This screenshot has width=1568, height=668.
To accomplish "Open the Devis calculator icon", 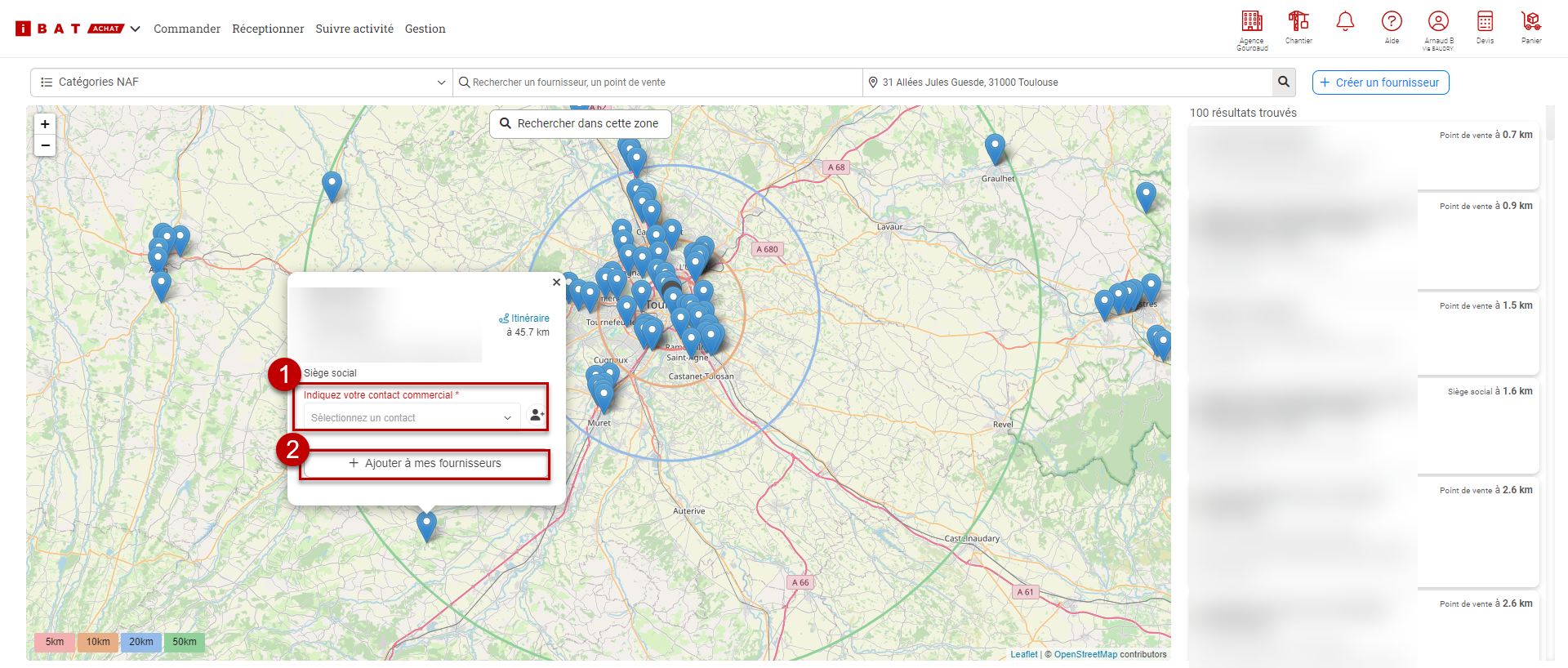I will [x=1485, y=22].
